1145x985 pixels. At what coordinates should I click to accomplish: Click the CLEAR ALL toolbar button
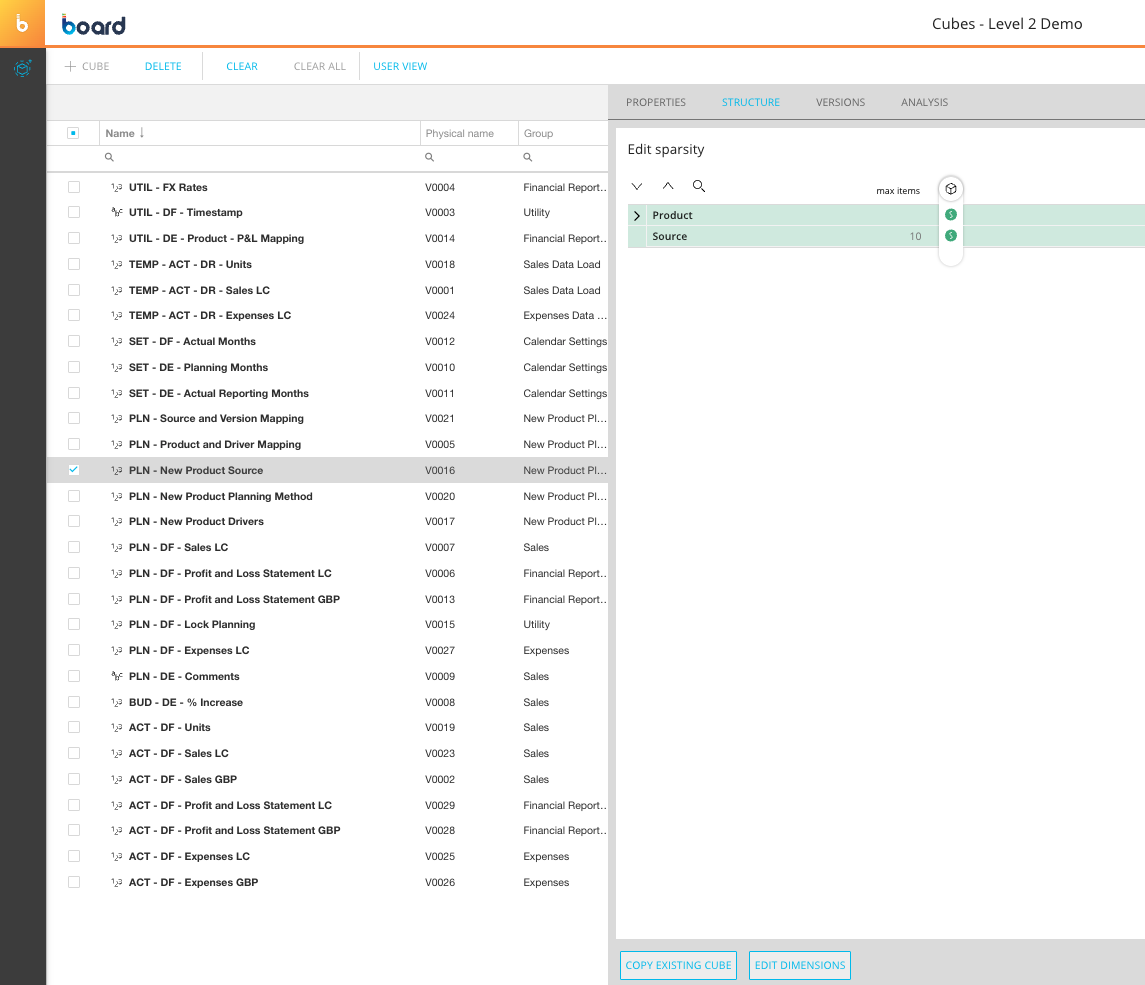pyautogui.click(x=320, y=66)
